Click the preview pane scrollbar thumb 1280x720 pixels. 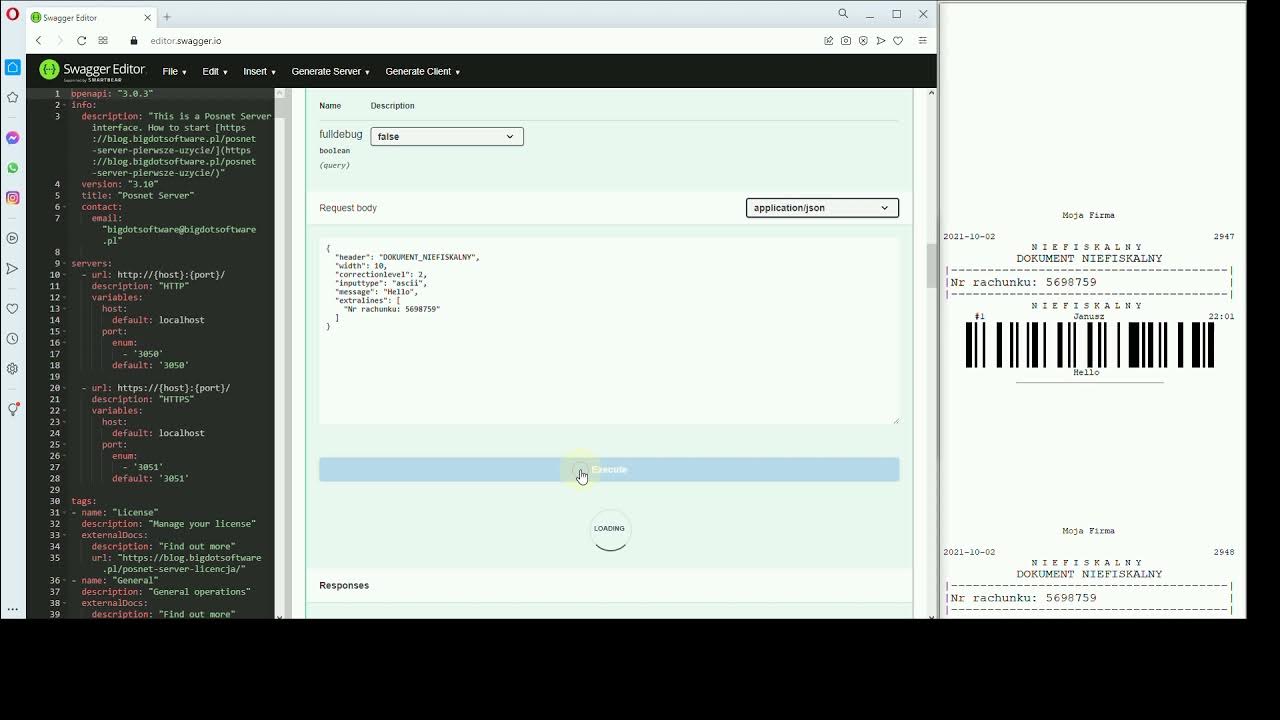pos(931,265)
